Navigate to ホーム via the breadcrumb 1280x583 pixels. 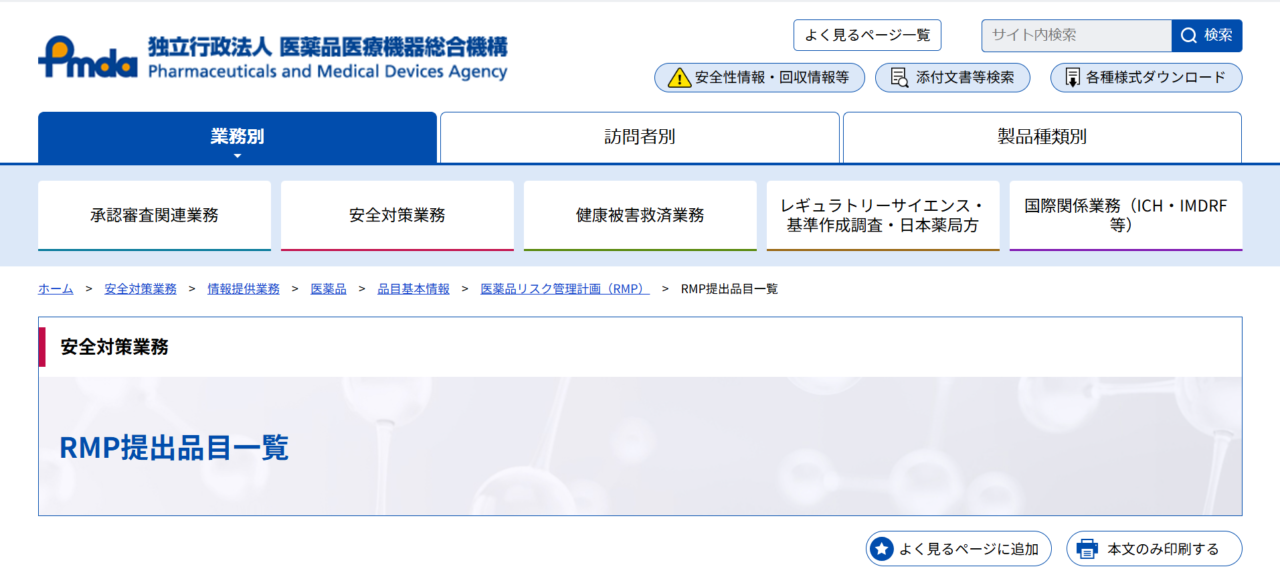pos(54,288)
